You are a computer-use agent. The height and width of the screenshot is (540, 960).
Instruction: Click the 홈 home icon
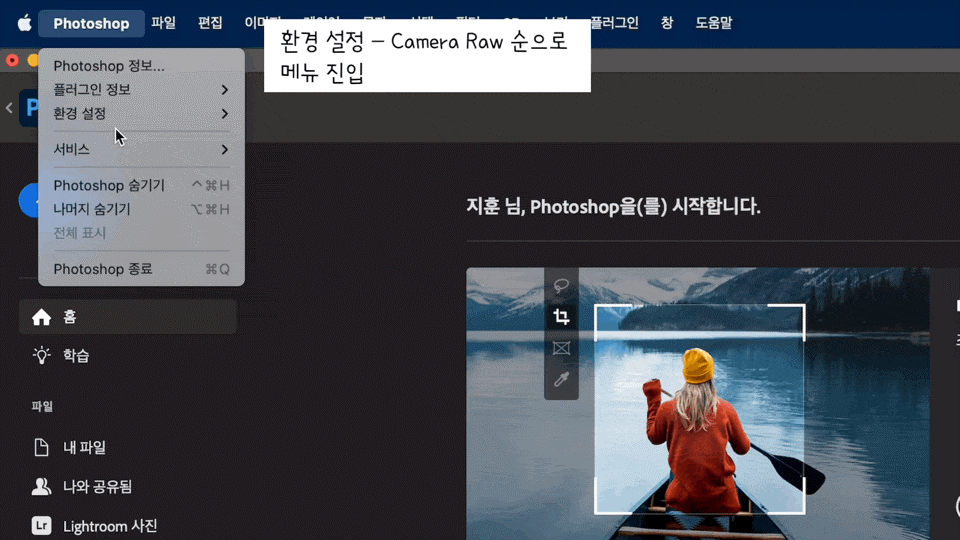pos(42,317)
